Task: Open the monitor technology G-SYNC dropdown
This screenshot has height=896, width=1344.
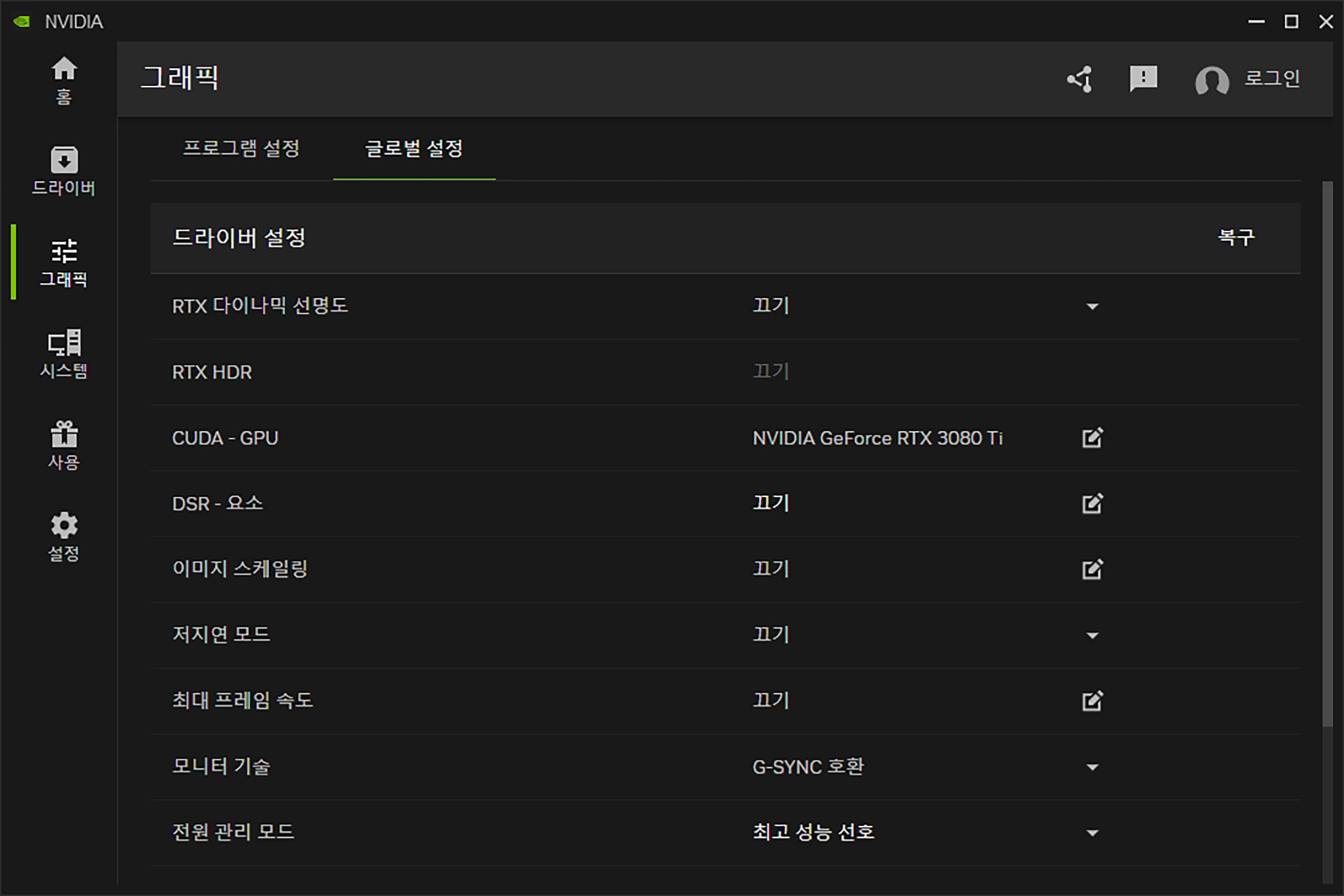Action: (1092, 767)
